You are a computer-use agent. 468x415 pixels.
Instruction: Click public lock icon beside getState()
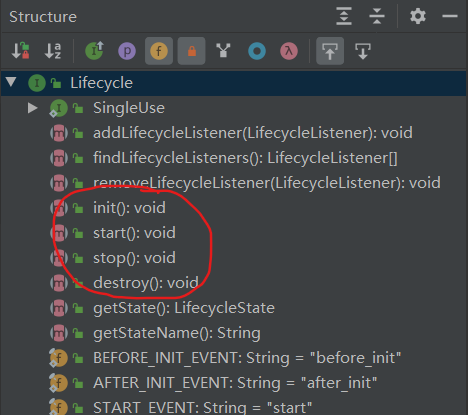point(78,308)
